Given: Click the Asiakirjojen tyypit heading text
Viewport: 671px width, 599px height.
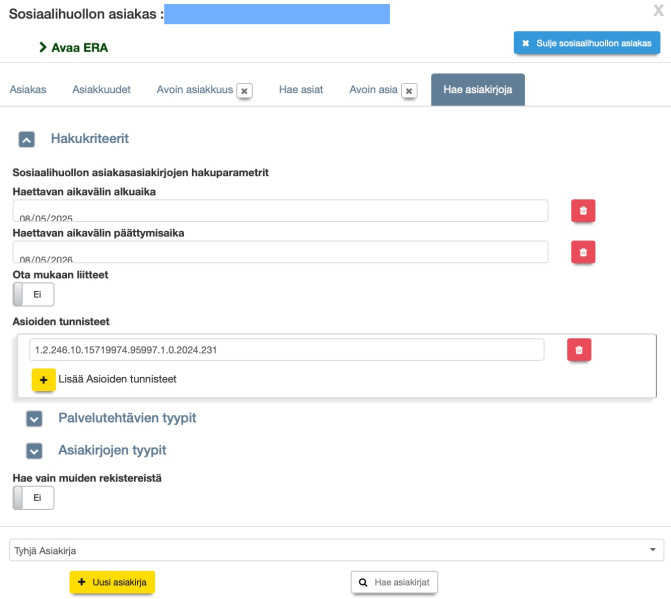Looking at the screenshot, I should tap(112, 450).
